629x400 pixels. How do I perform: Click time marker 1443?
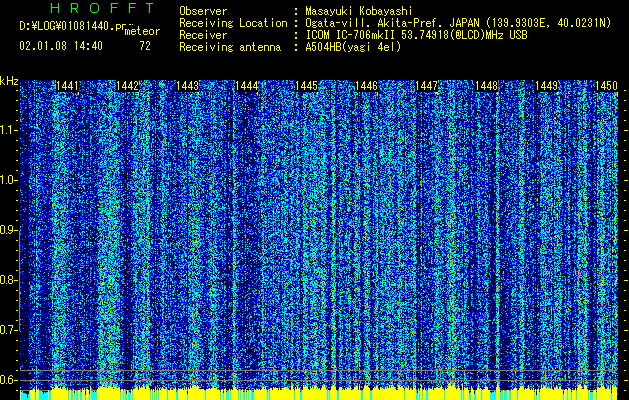[x=187, y=86]
